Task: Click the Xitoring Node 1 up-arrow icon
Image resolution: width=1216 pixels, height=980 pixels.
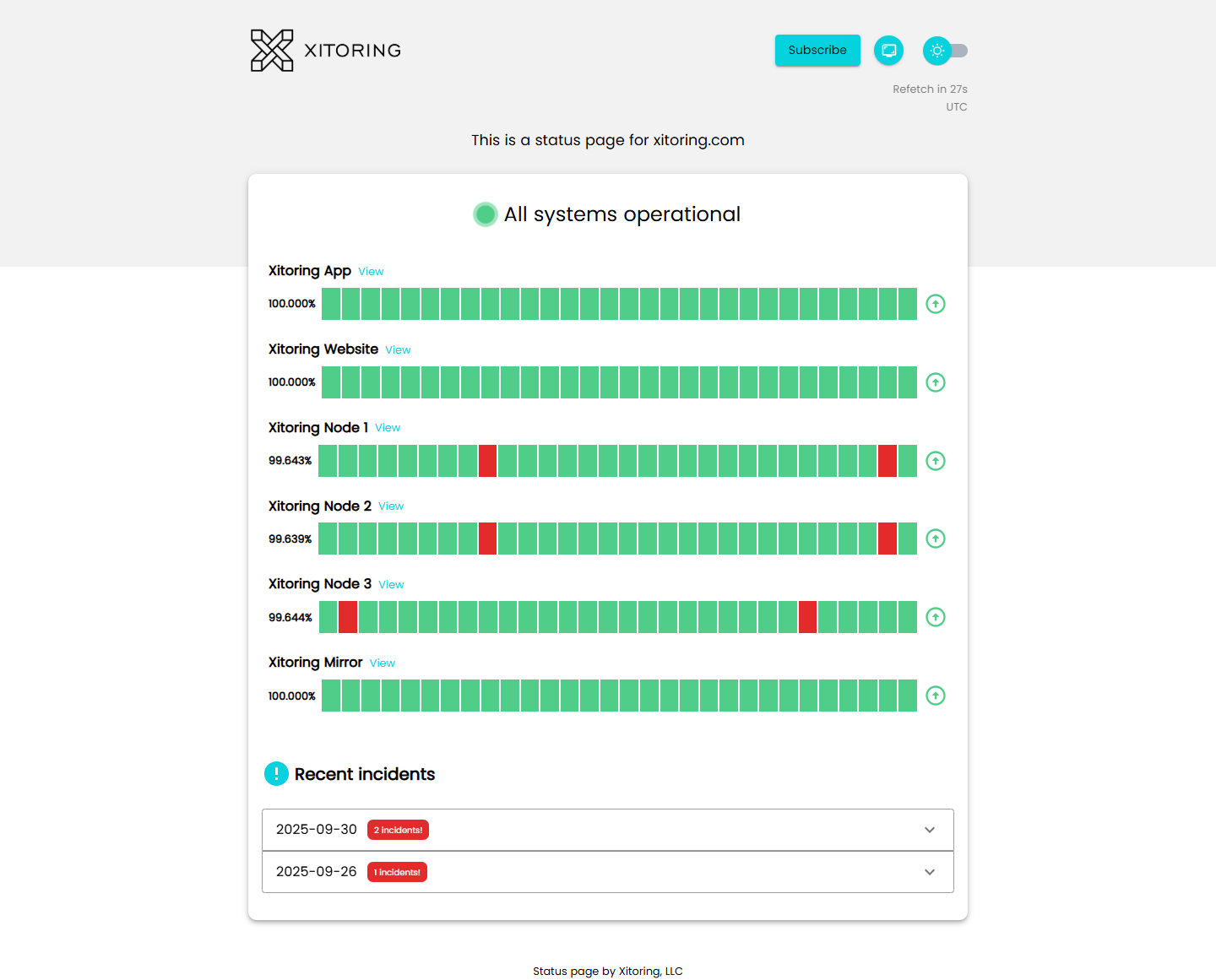Action: 936,461
